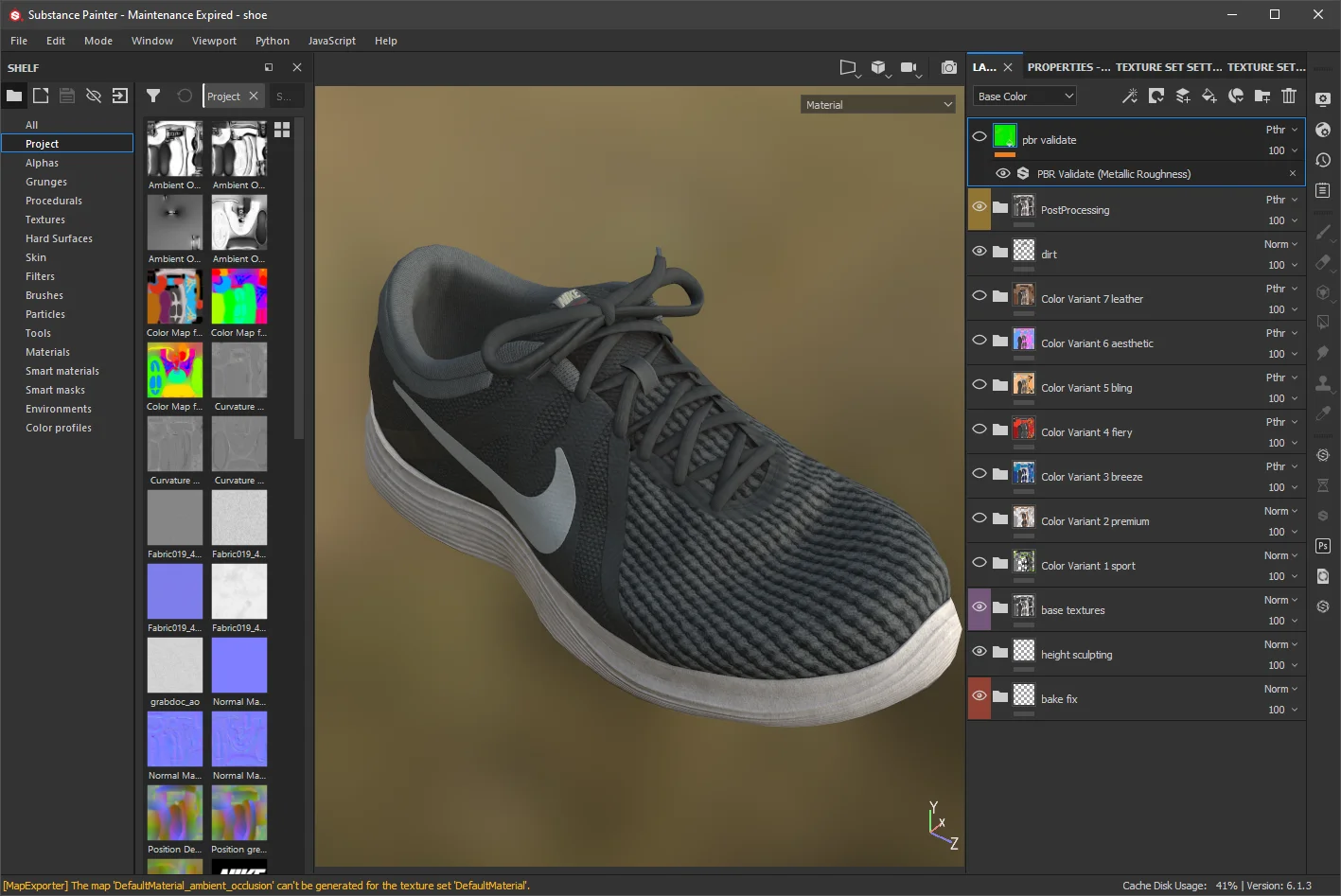1341x896 pixels.
Task: Switch to the PROPERTIES tab
Action: (x=1068, y=66)
